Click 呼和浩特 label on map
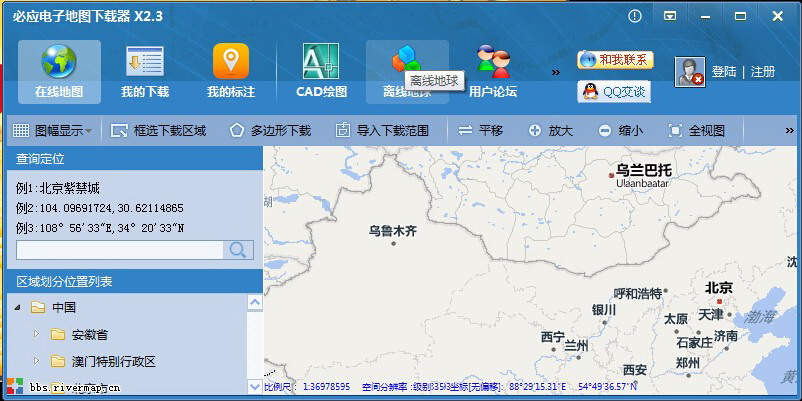The image size is (802, 401). coord(638,294)
